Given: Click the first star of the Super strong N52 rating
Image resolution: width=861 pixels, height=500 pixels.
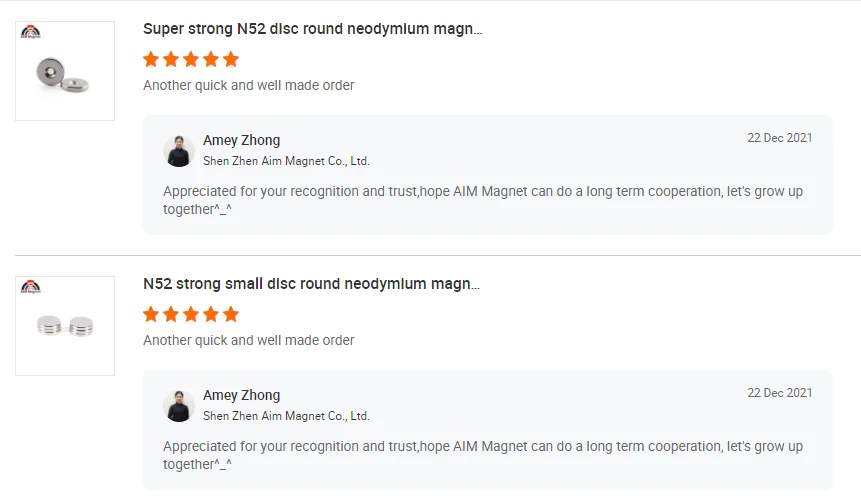Looking at the screenshot, I should pos(151,59).
